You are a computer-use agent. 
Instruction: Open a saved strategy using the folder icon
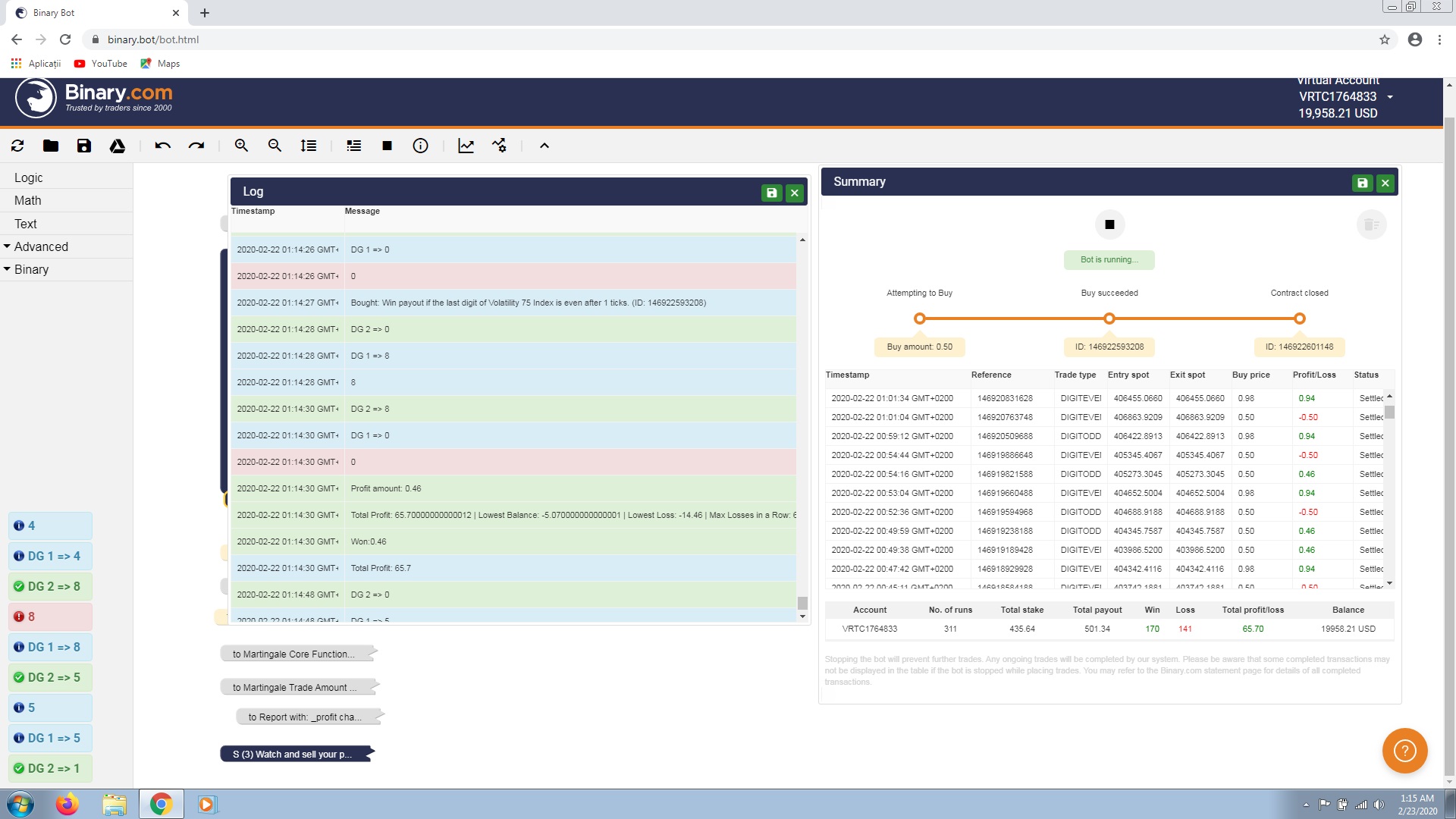click(x=51, y=146)
